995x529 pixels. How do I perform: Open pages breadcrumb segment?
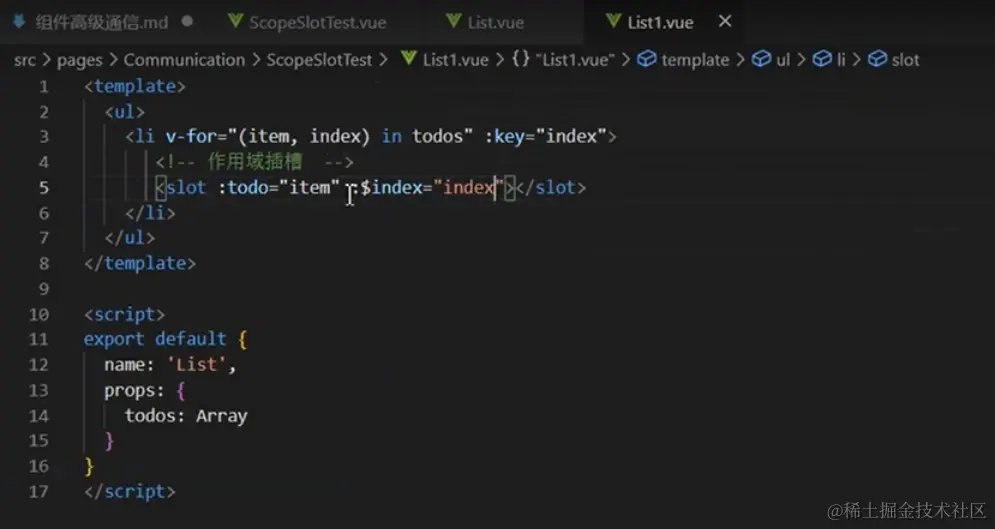click(x=79, y=60)
